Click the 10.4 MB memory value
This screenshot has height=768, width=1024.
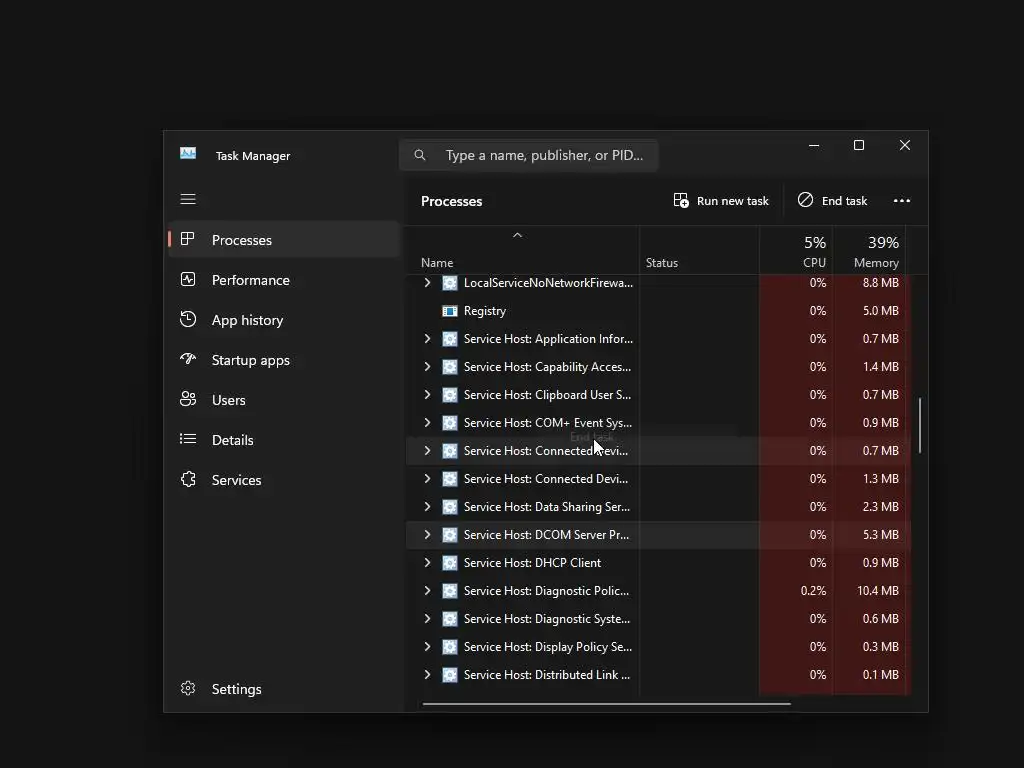click(x=878, y=590)
